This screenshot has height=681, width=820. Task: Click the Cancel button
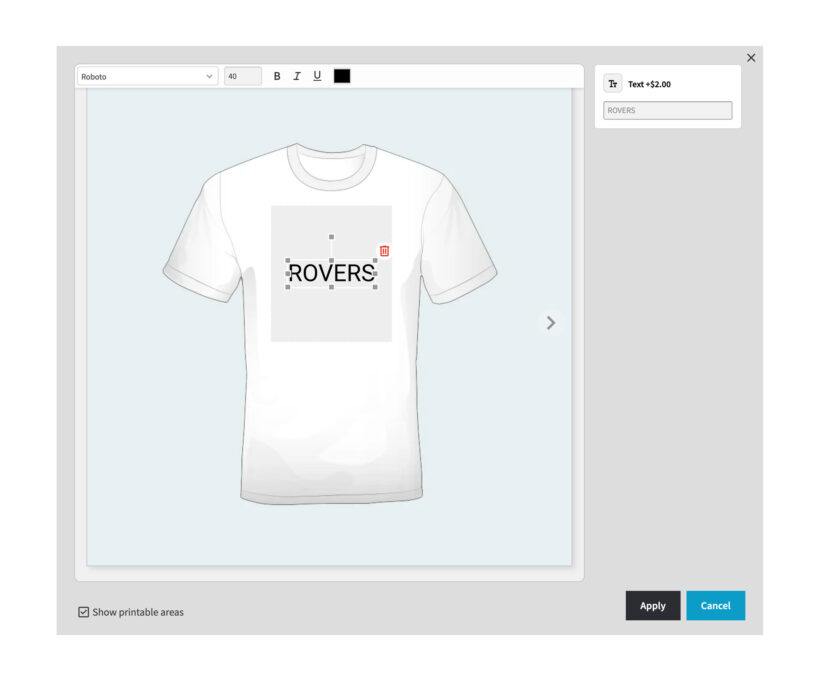[x=715, y=606]
